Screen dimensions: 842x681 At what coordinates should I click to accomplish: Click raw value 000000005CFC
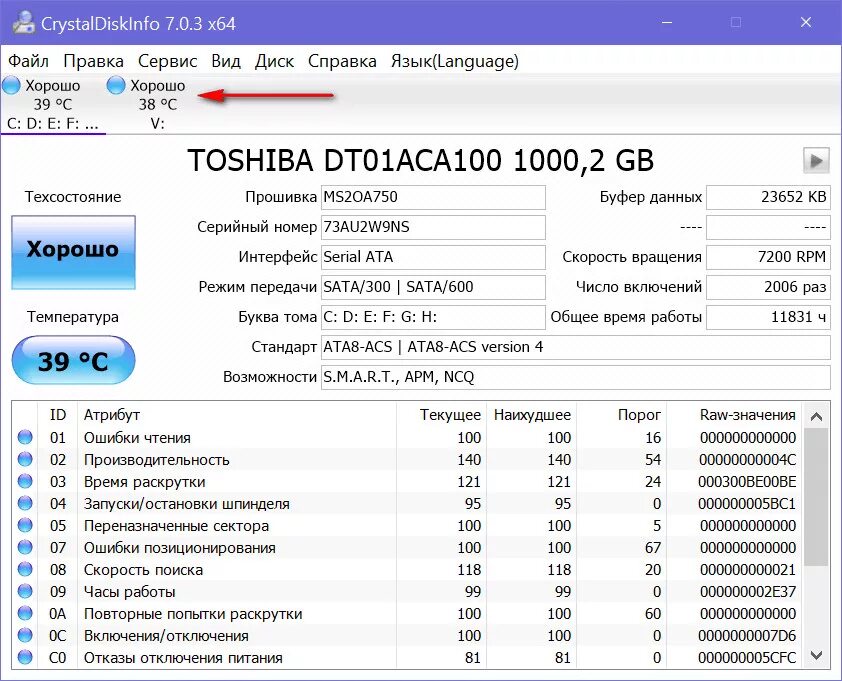[x=747, y=658]
